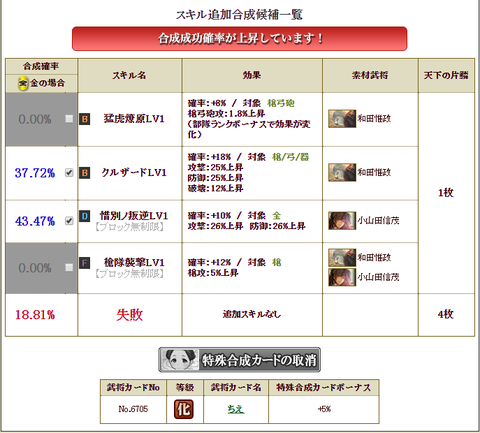The image size is (480, 433).
Task: Click the B rank icon beside クルザードLV1
Action: (85, 173)
